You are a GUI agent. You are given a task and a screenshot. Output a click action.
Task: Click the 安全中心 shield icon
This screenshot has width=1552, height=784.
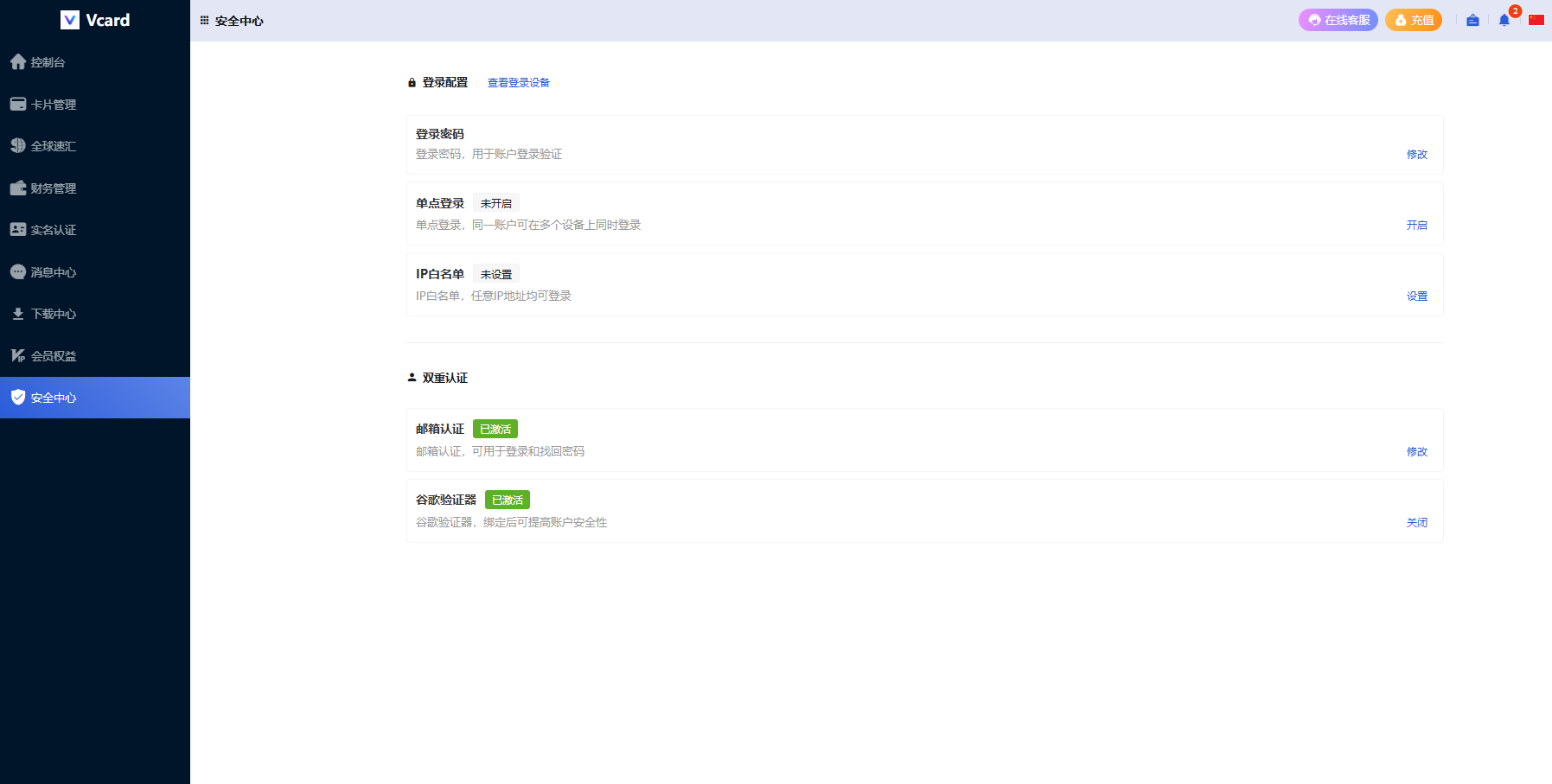click(x=18, y=398)
